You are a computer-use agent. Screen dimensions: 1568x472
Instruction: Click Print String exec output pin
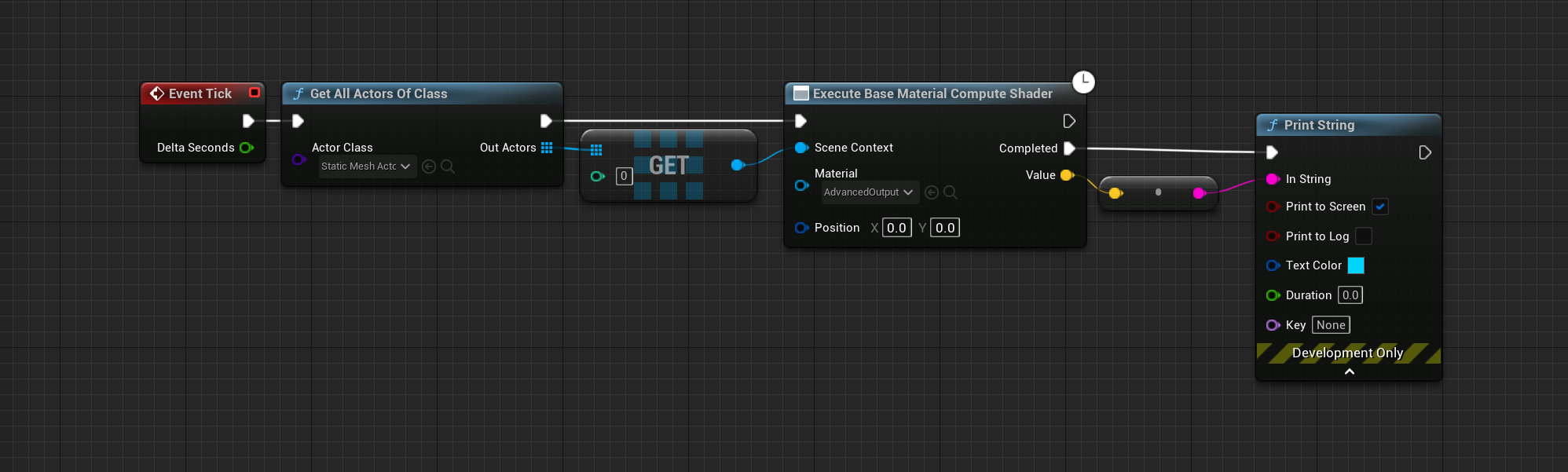(1425, 152)
